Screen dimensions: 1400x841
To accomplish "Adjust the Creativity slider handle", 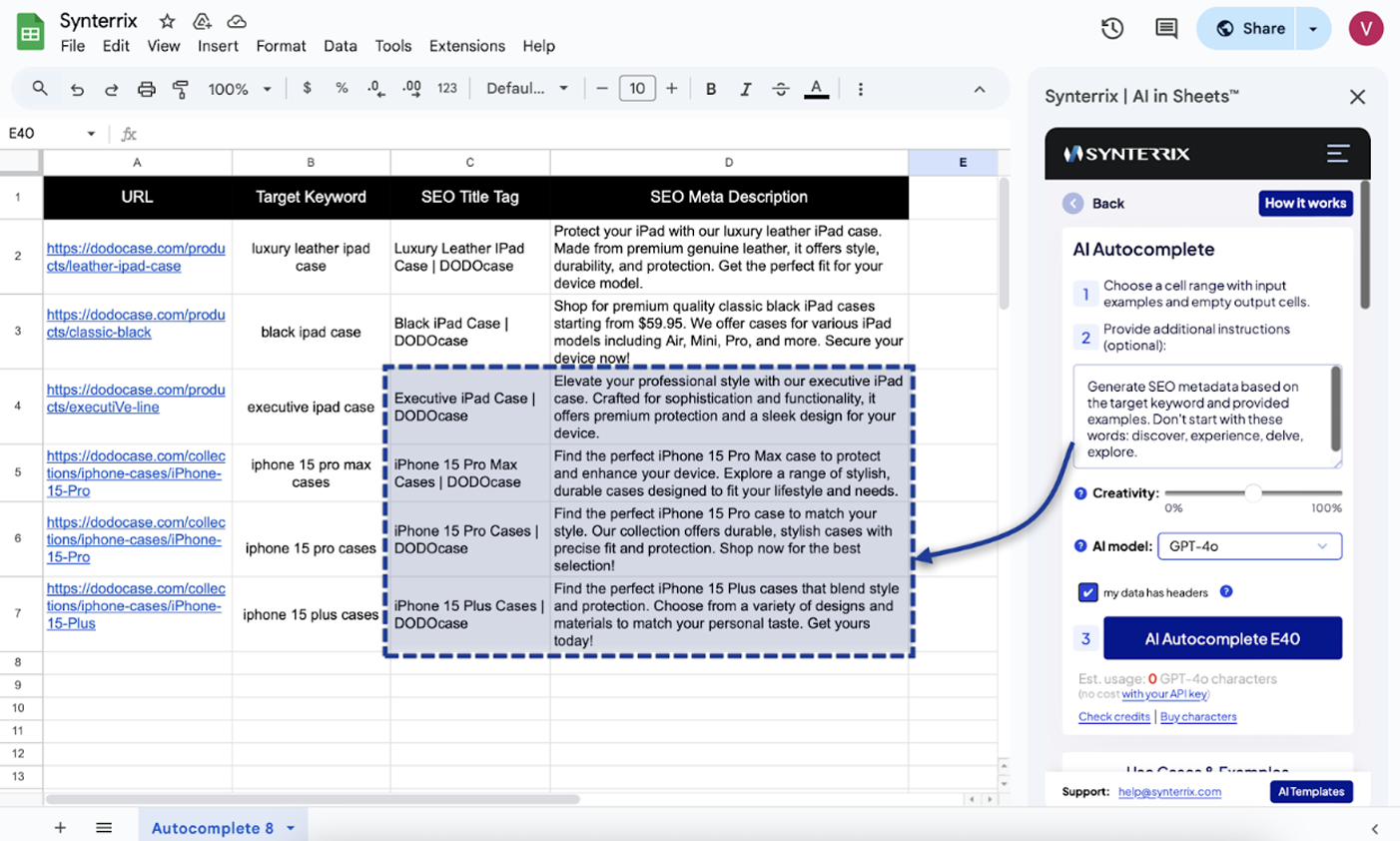I will click(1252, 492).
